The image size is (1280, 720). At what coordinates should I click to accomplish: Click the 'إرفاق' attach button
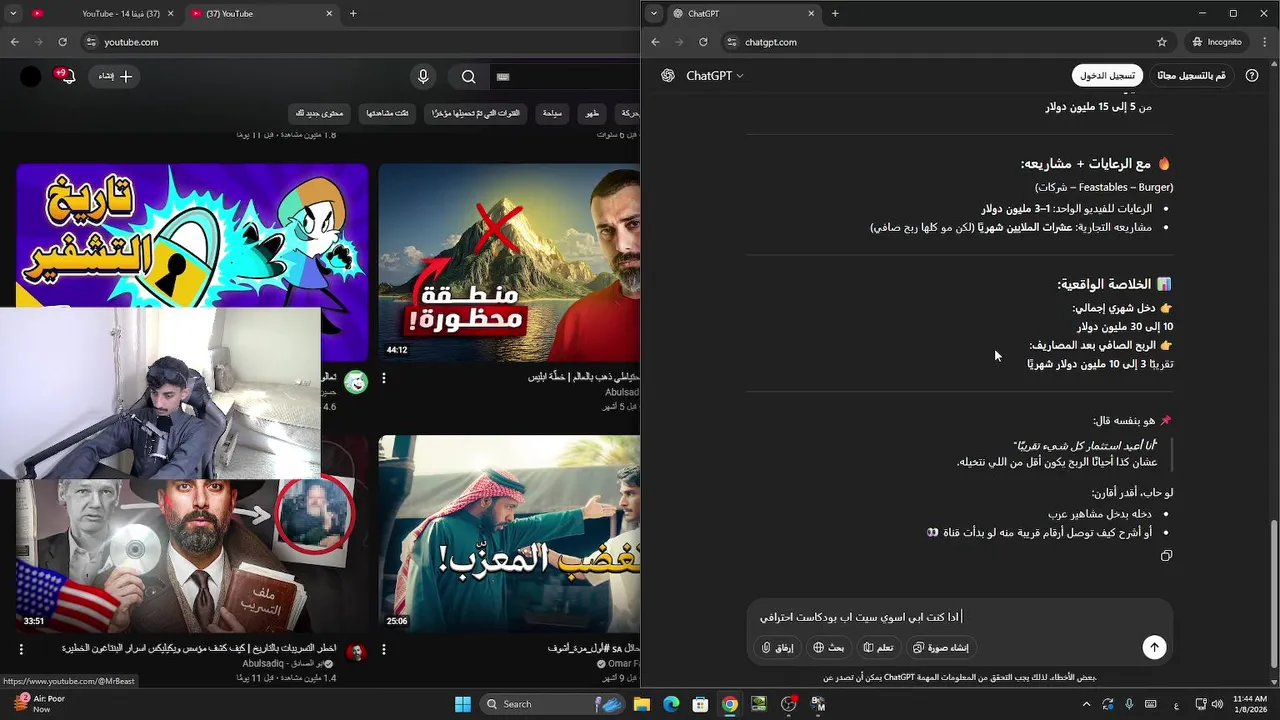[x=777, y=647]
